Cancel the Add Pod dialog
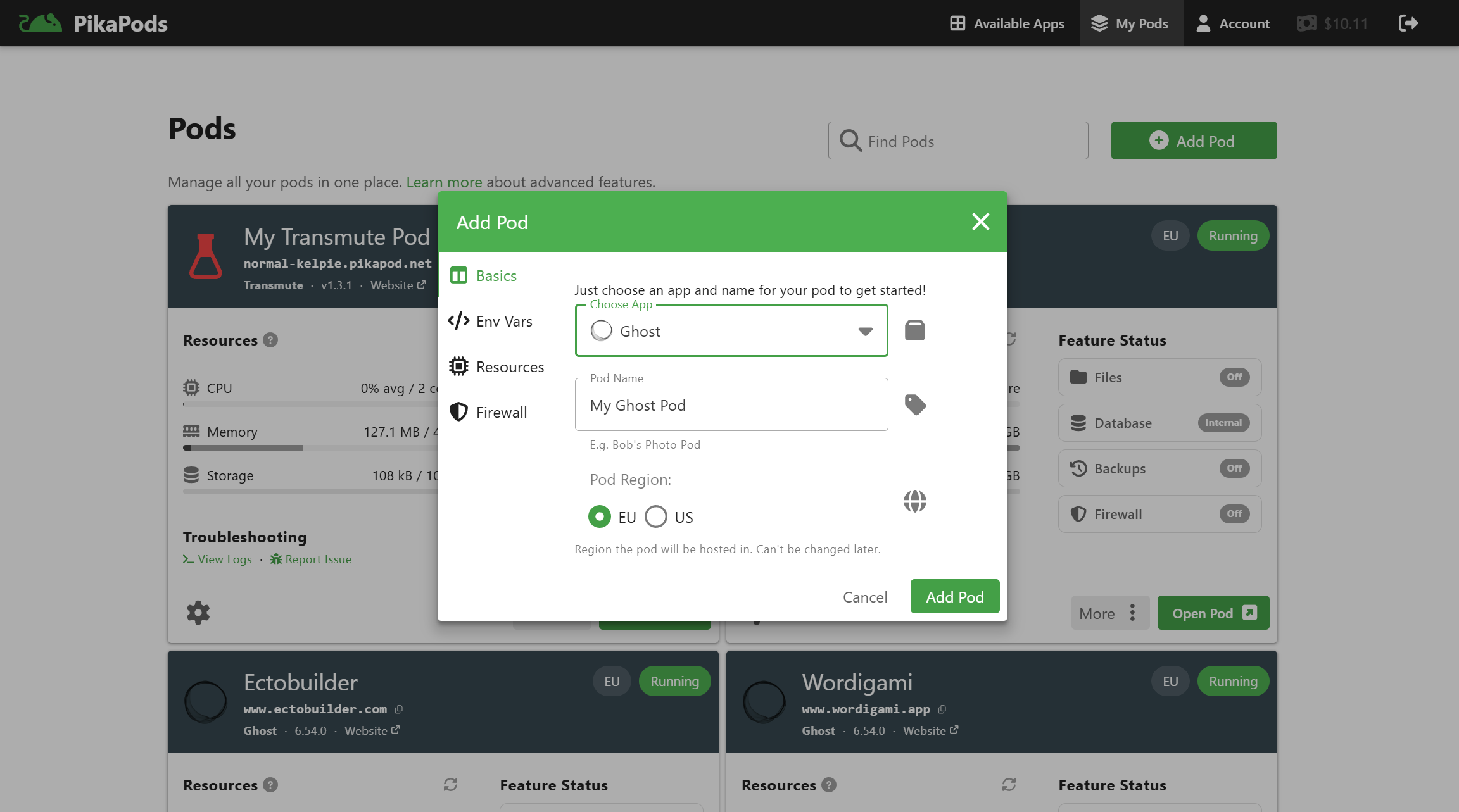This screenshot has width=1459, height=812. pos(865,596)
